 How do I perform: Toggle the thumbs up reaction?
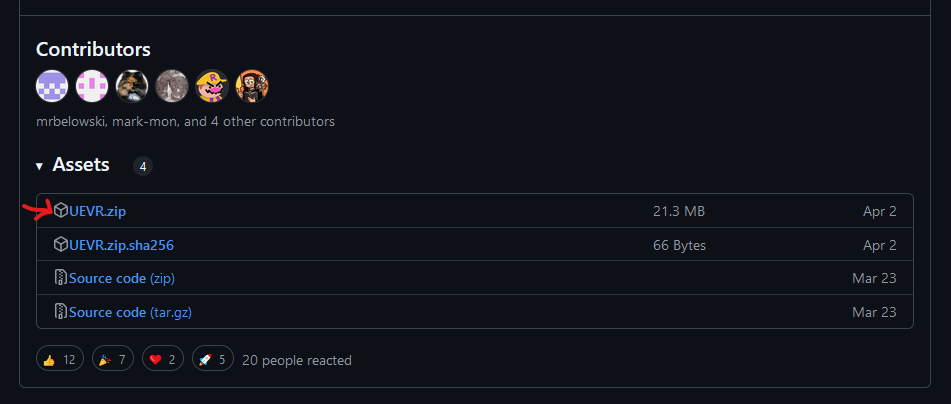(59, 359)
